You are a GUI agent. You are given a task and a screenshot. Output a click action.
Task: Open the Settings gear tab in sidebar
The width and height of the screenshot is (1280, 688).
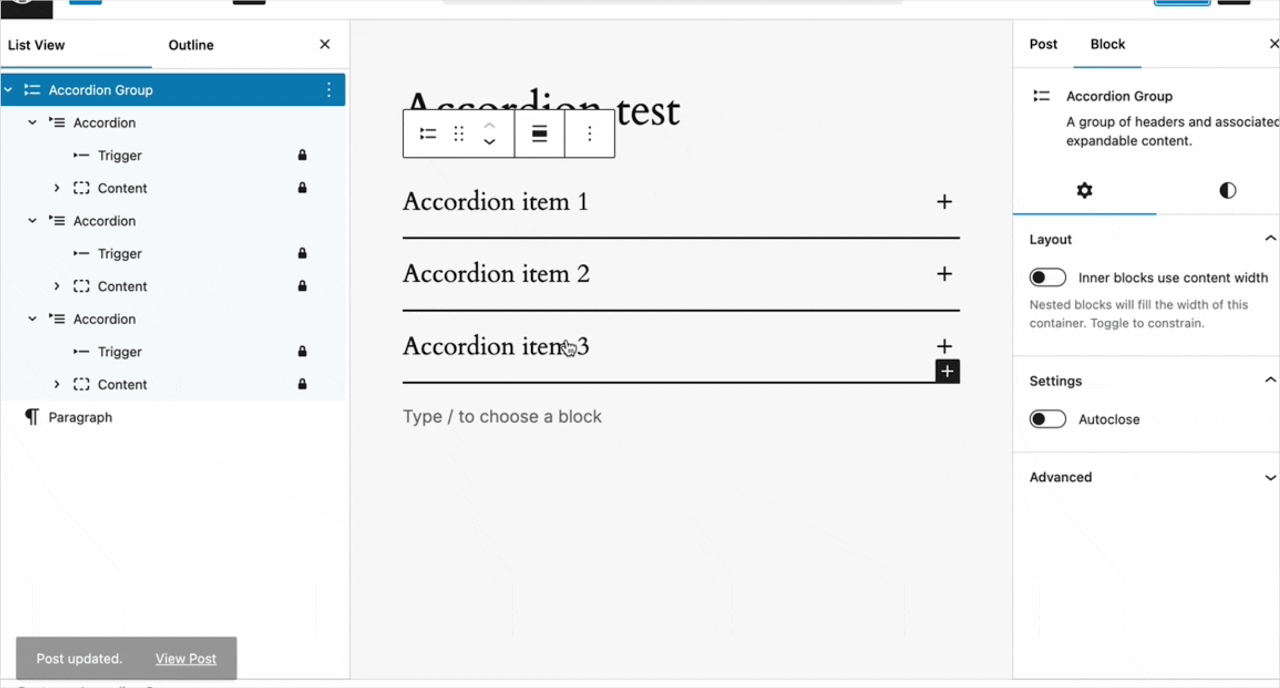1084,190
